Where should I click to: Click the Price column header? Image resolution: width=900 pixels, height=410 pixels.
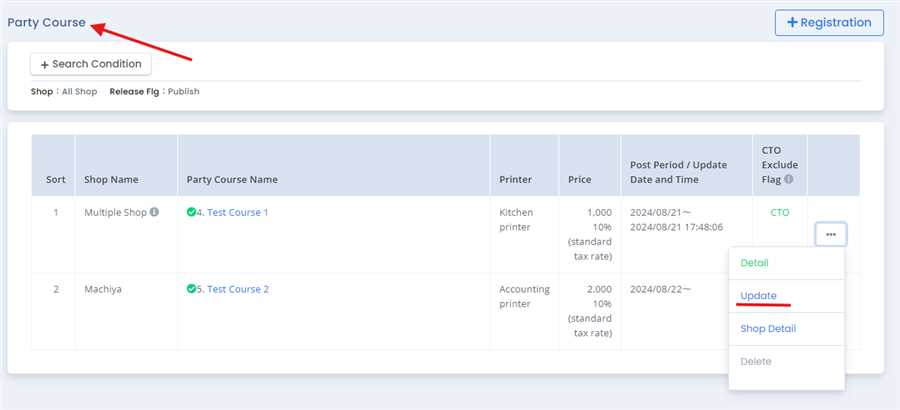(580, 180)
